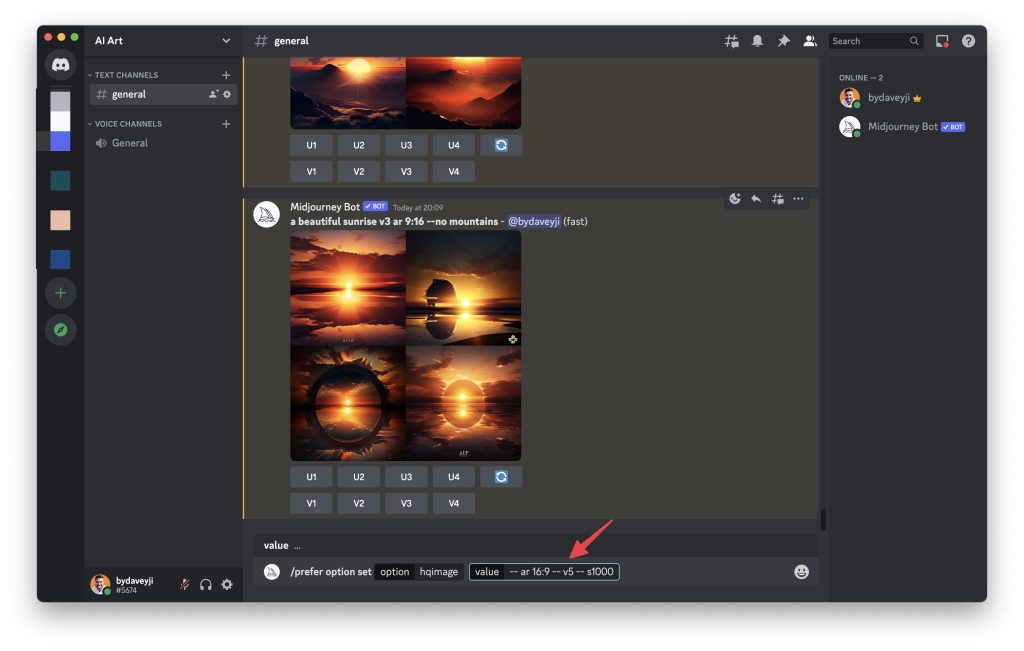Re-roll upper image grid refresh button
The width and height of the screenshot is (1024, 651).
501,145
